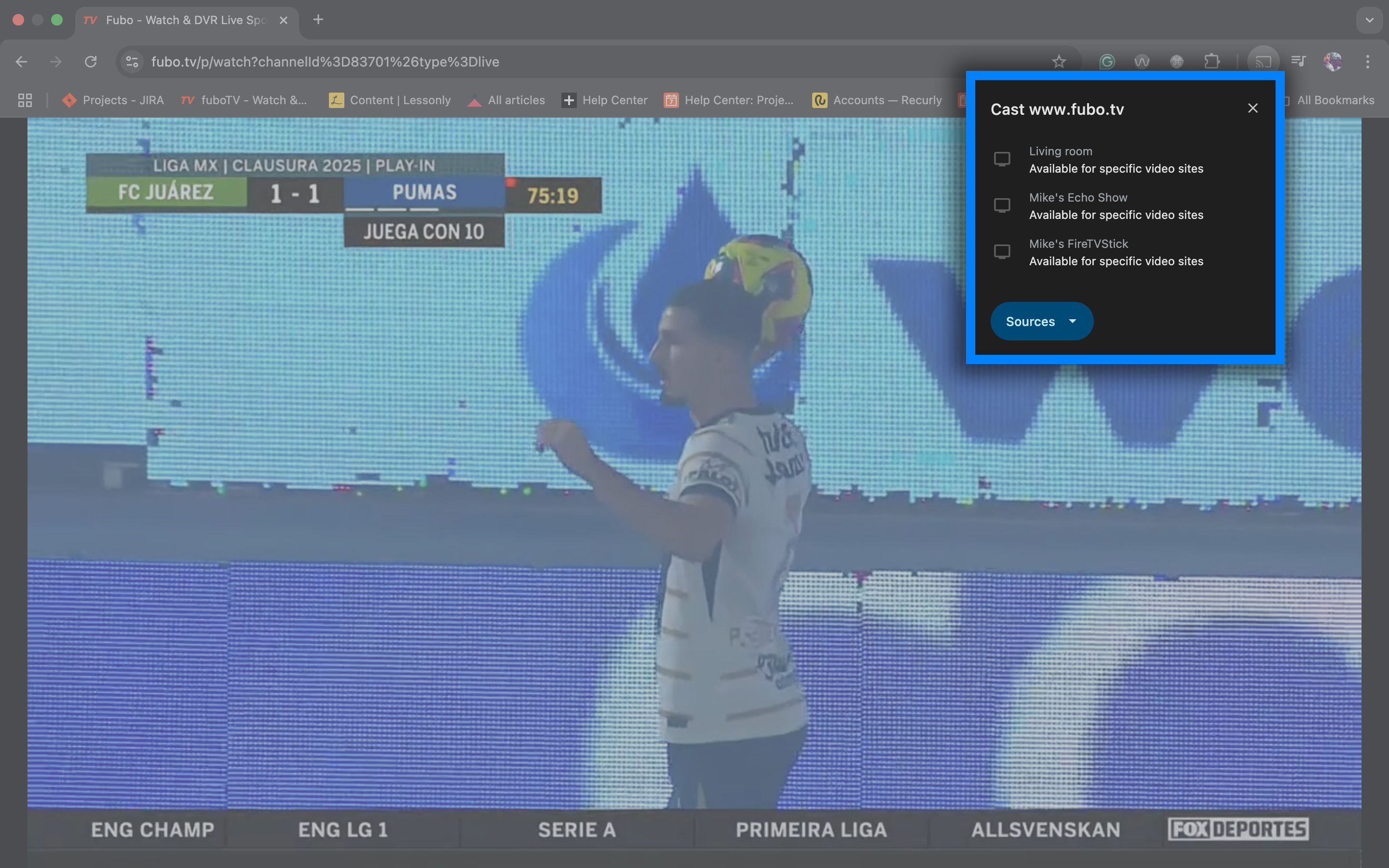Click the forward navigation arrow
1389x868 pixels.
[55, 61]
